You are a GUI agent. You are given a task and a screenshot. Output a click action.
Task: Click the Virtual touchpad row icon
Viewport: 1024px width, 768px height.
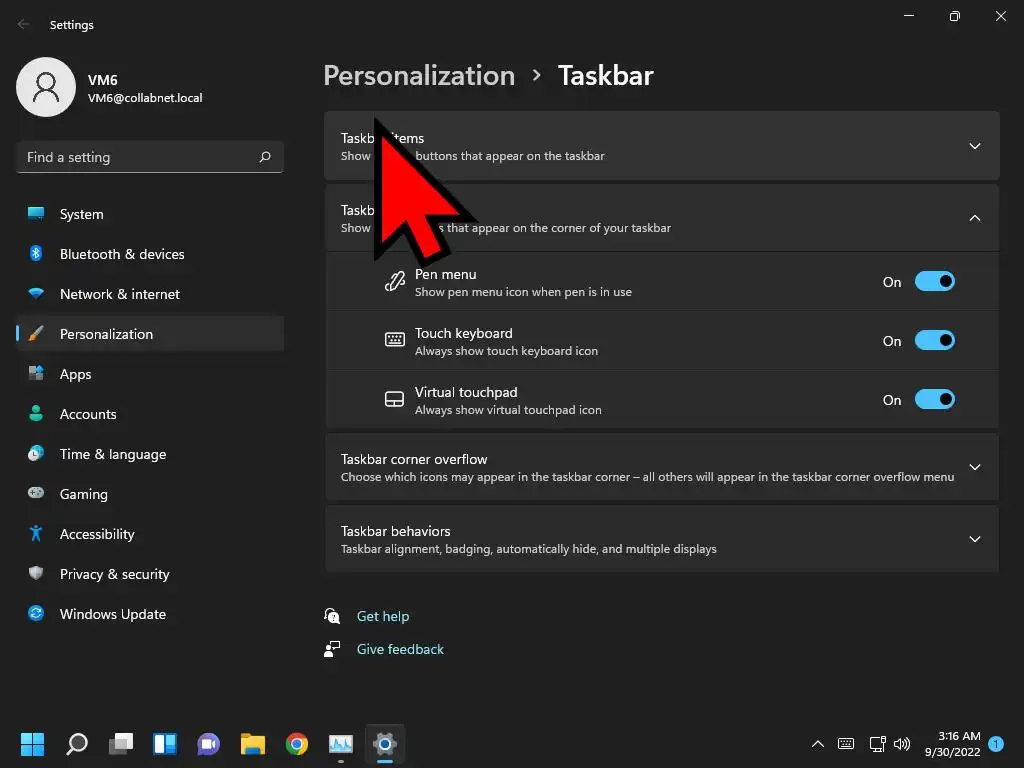pos(394,399)
